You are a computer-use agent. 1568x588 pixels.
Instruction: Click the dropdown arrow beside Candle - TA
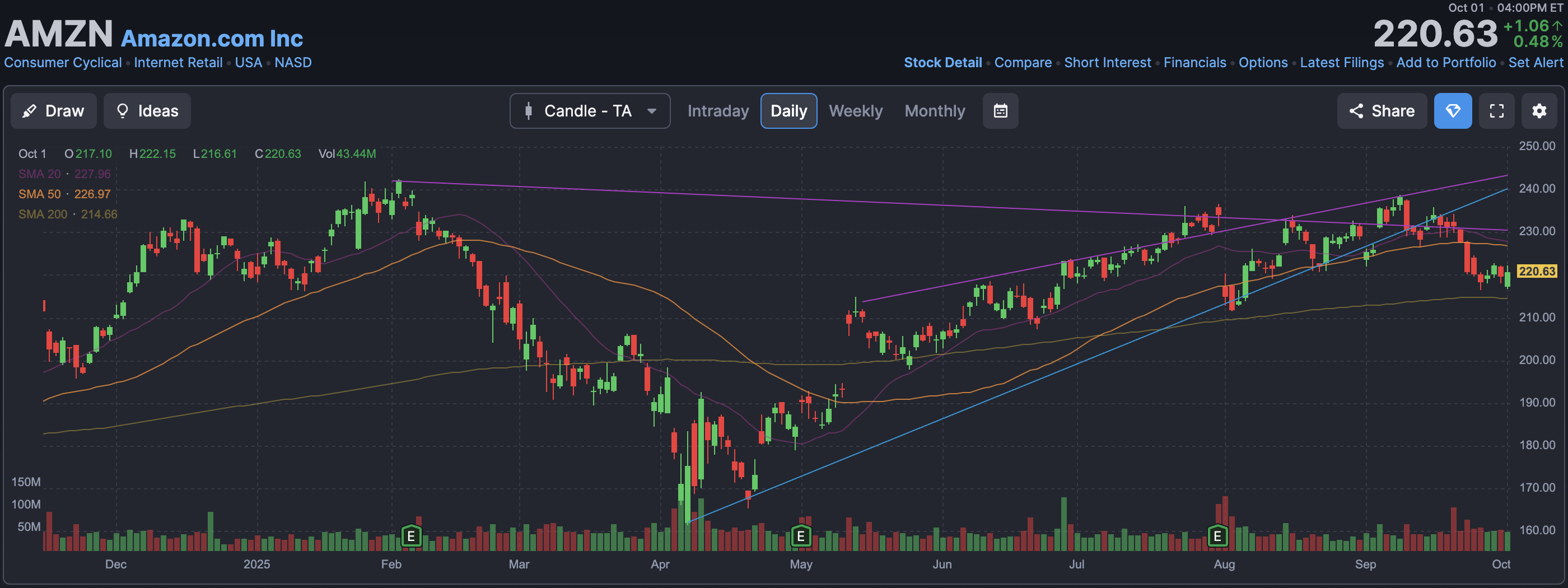[651, 111]
